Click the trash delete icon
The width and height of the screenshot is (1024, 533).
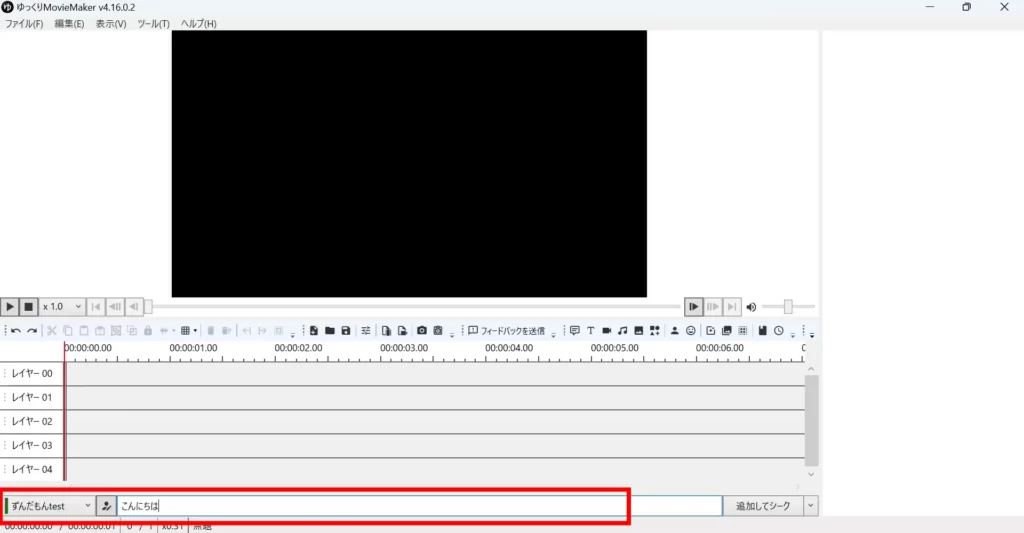(x=210, y=331)
